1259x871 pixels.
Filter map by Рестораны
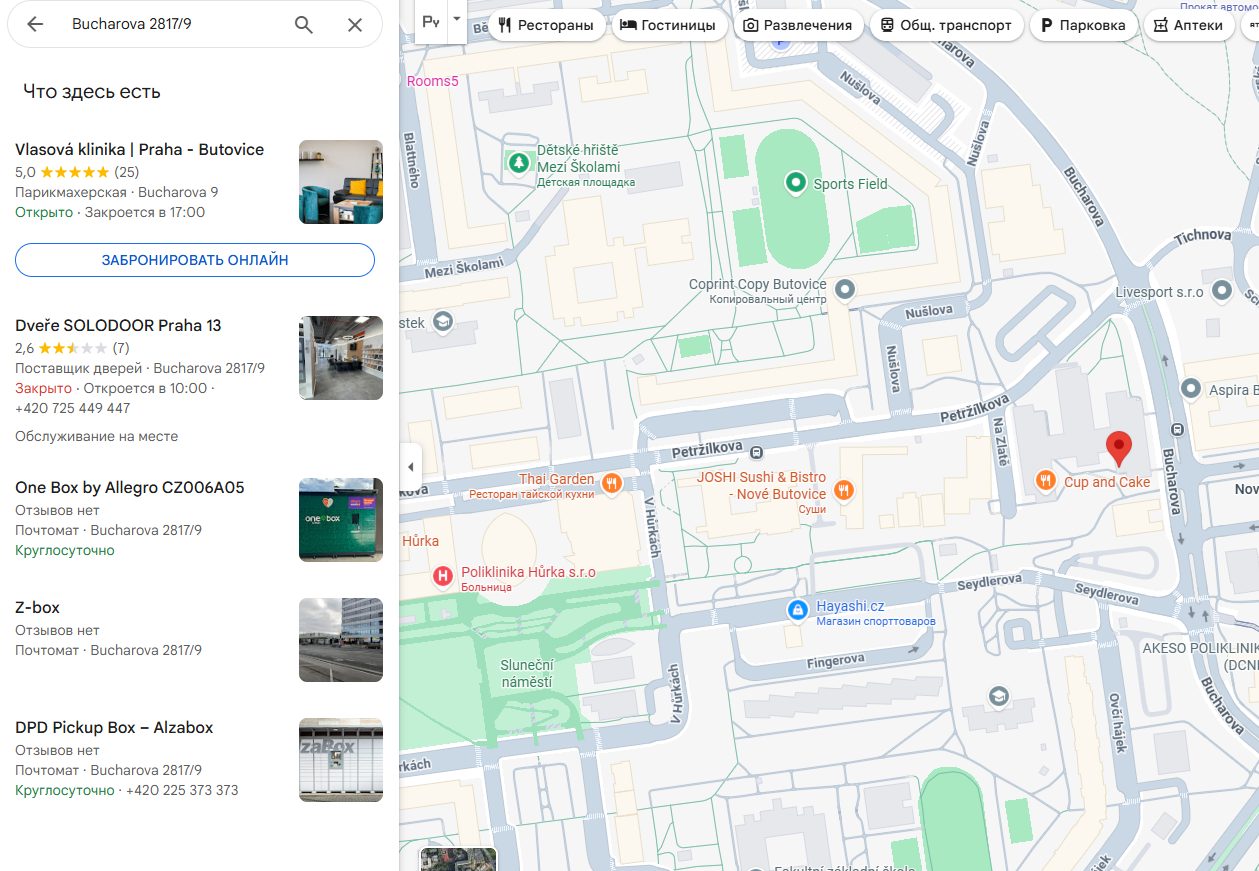(x=545, y=25)
